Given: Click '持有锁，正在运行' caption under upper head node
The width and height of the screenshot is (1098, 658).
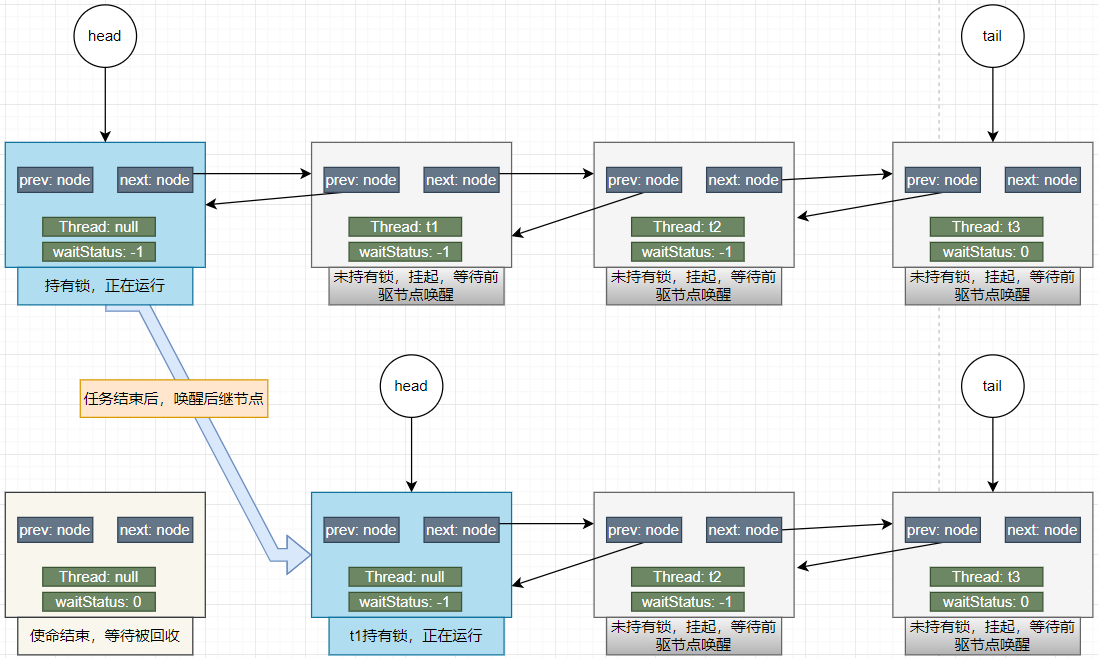Looking at the screenshot, I should point(105,286).
